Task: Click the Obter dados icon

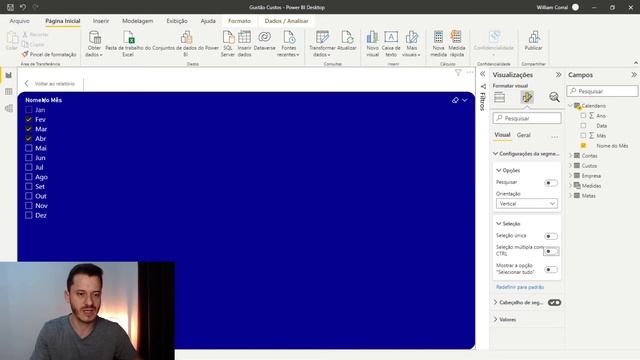Action: click(94, 38)
